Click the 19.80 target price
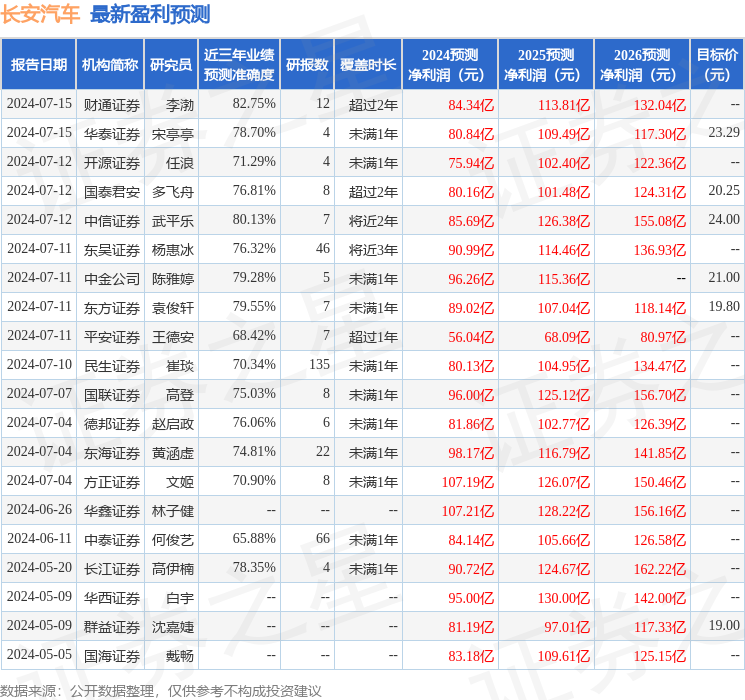 click(x=724, y=306)
